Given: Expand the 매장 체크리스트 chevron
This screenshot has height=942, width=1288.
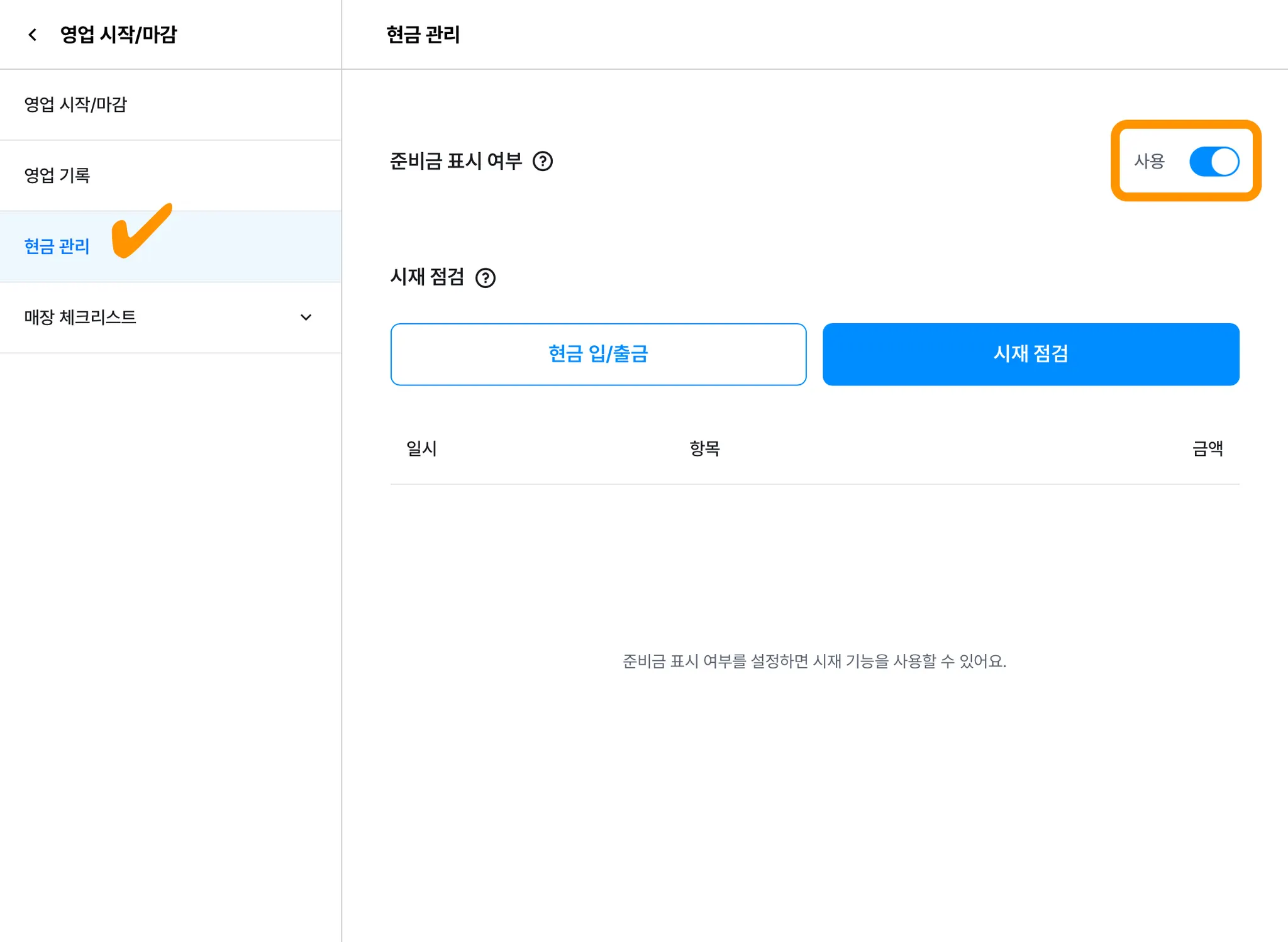Looking at the screenshot, I should 306,318.
